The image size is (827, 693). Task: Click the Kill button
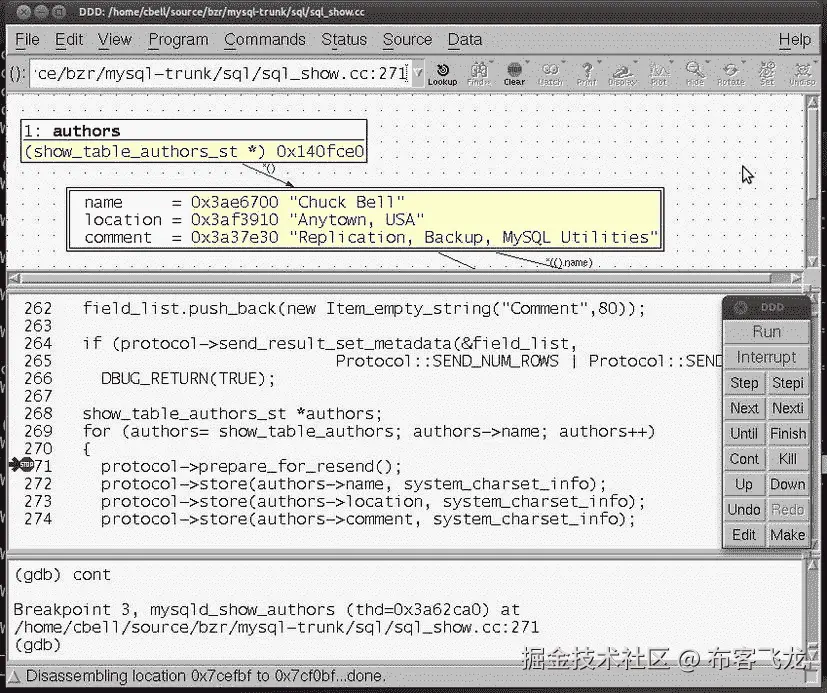point(787,459)
